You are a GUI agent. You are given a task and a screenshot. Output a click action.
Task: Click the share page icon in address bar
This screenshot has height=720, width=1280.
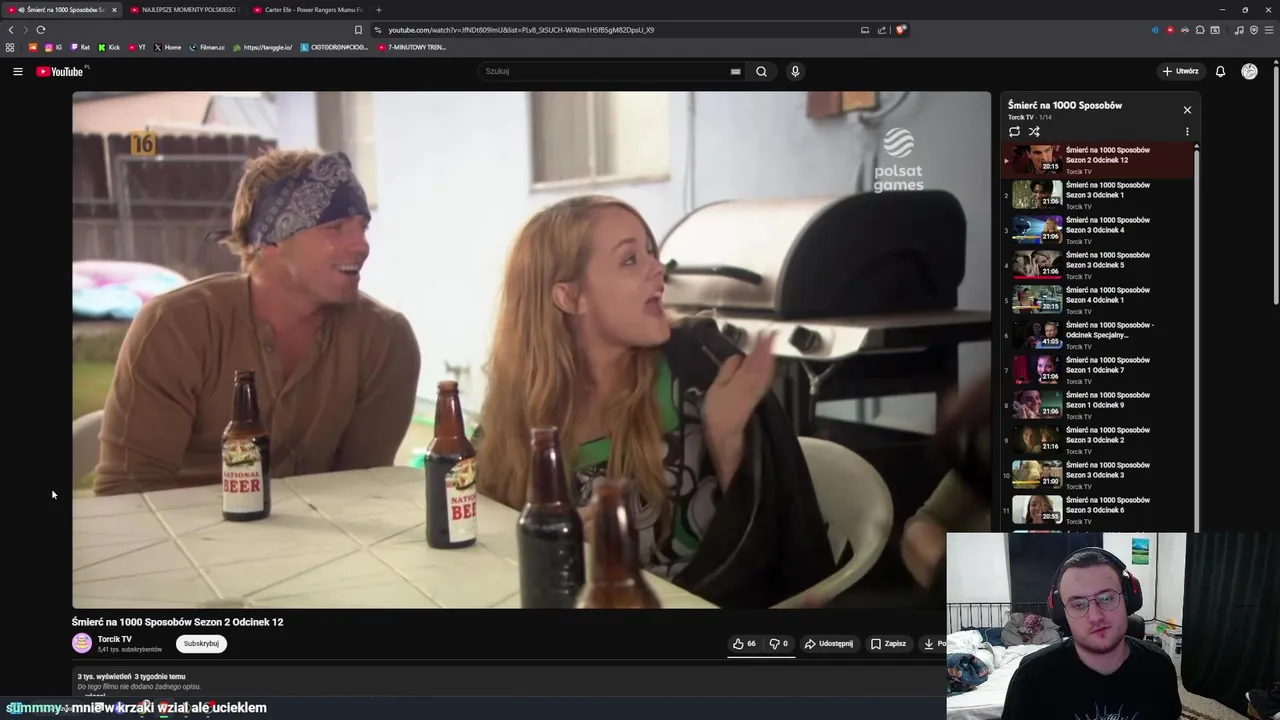click(882, 30)
